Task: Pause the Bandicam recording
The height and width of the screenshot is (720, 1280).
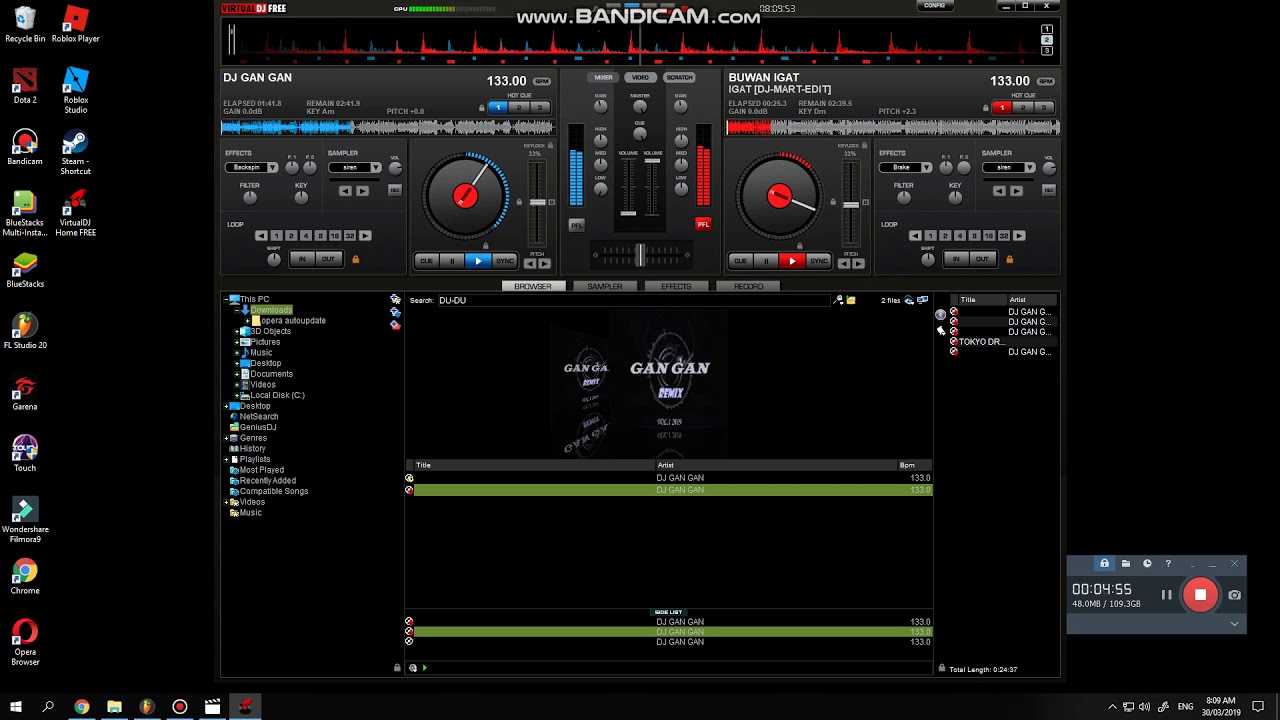Action: (x=1166, y=595)
